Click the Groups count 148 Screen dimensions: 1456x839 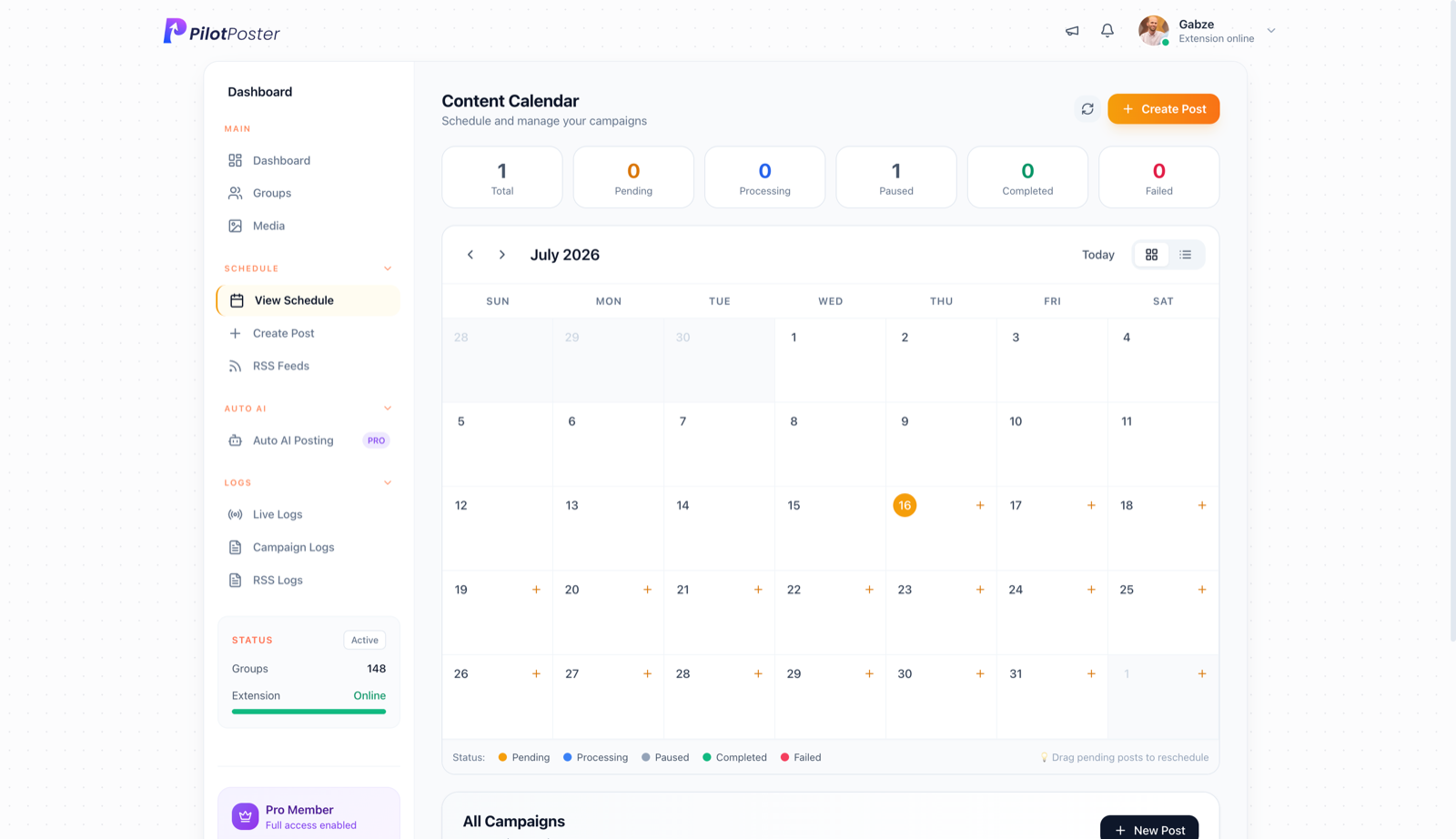pos(376,669)
